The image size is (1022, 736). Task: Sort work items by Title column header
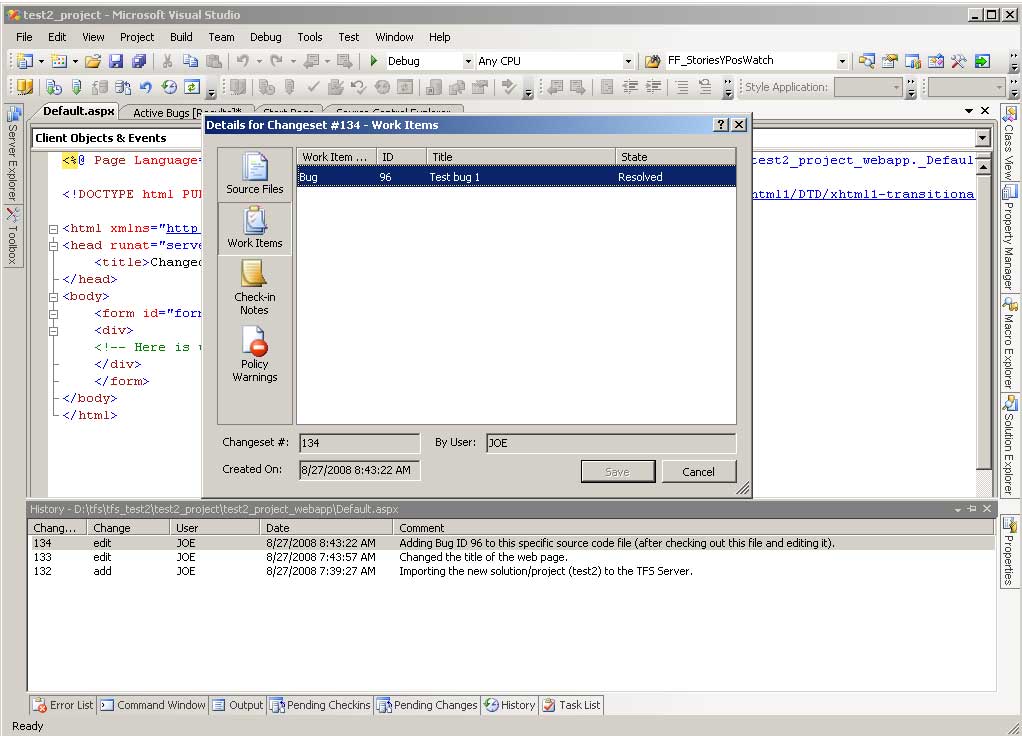(521, 156)
